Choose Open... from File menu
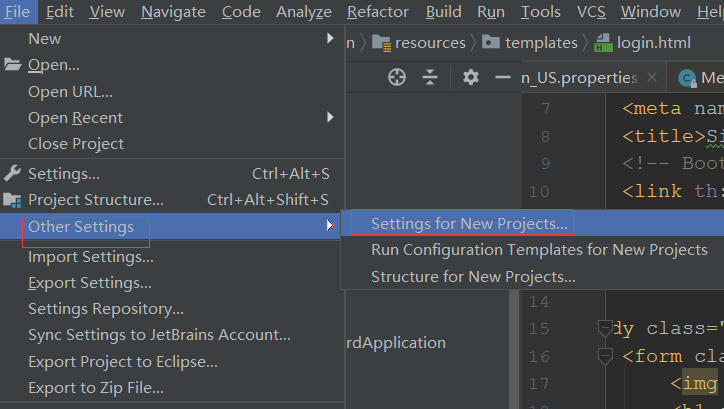Screen dimensions: 724x409 [172, 65]
